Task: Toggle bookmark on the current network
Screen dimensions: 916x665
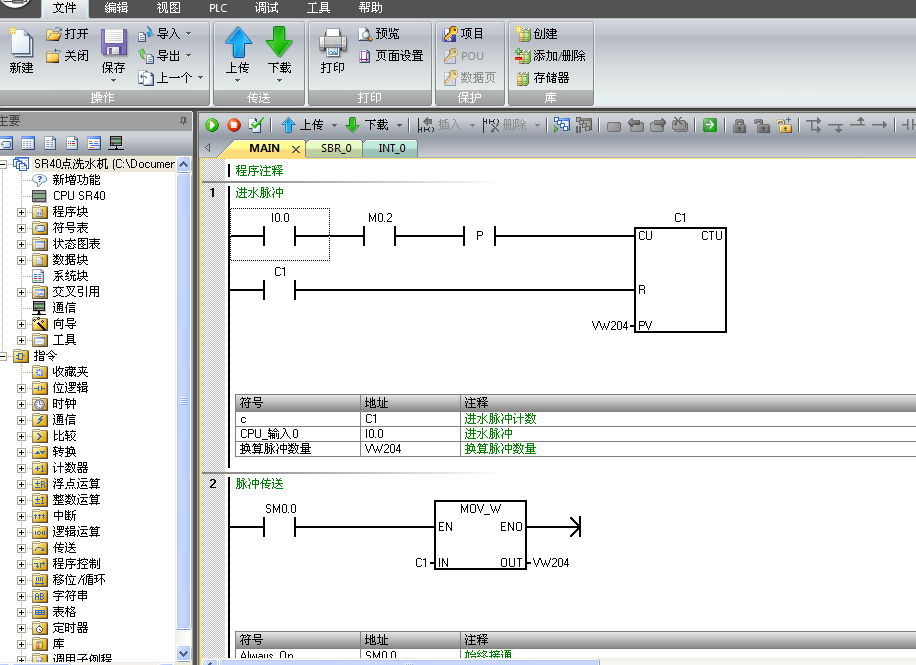Action: (613, 126)
